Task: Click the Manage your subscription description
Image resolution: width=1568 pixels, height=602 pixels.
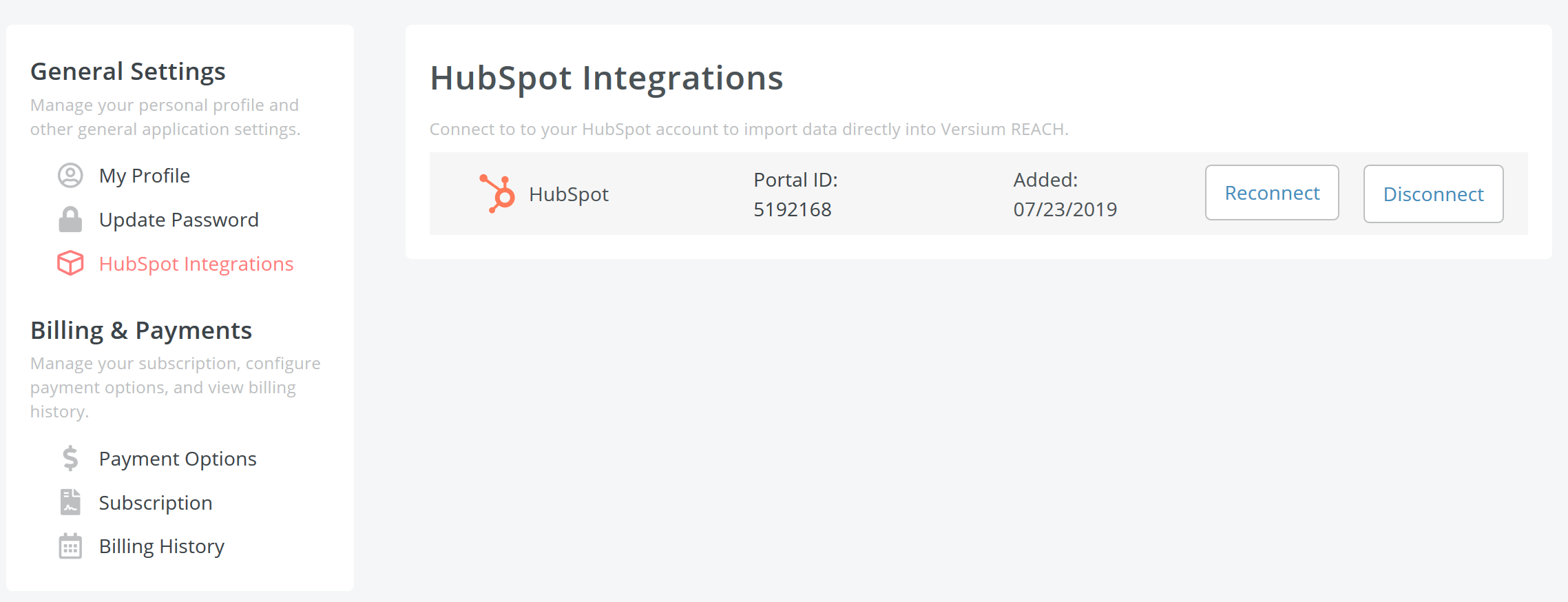Action: tap(176, 387)
